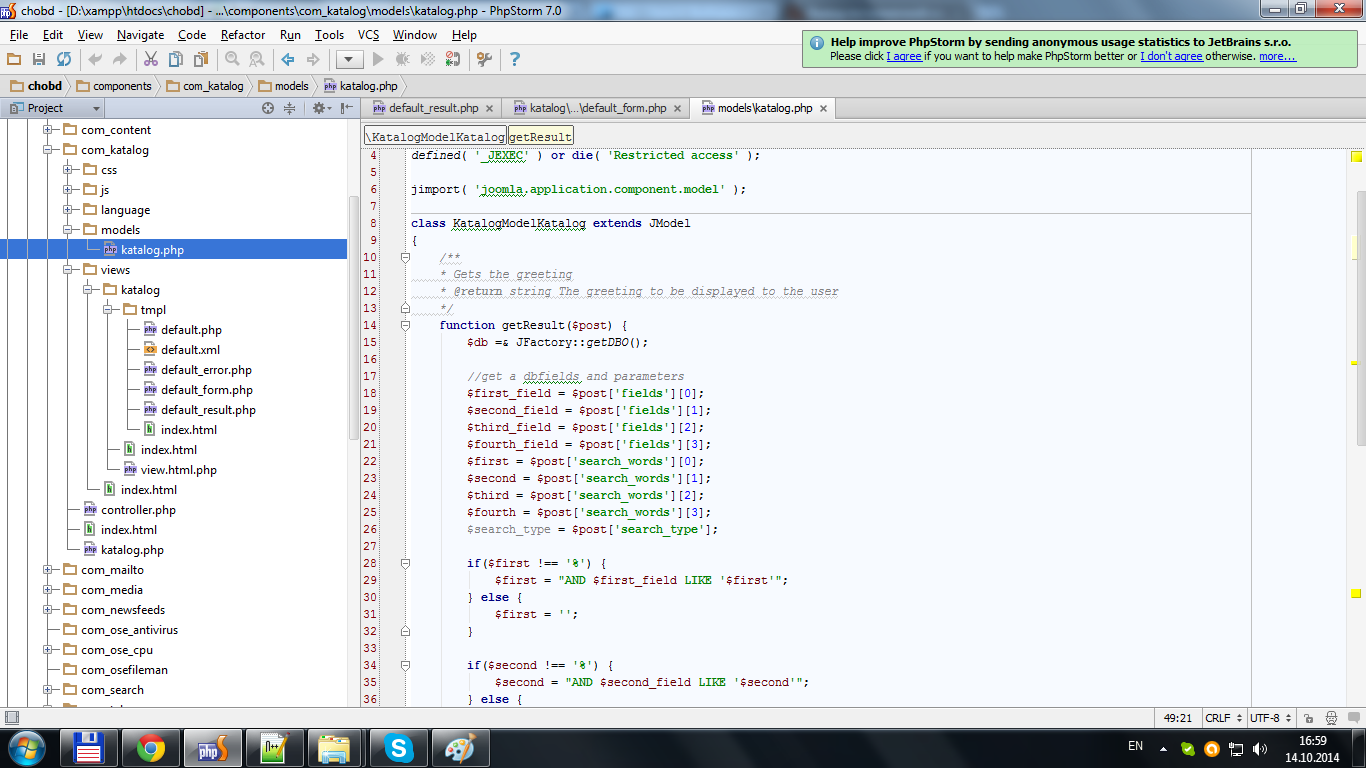This screenshot has width=1366, height=768.
Task: Click the Save All floppy disk icon
Action: [x=39, y=60]
